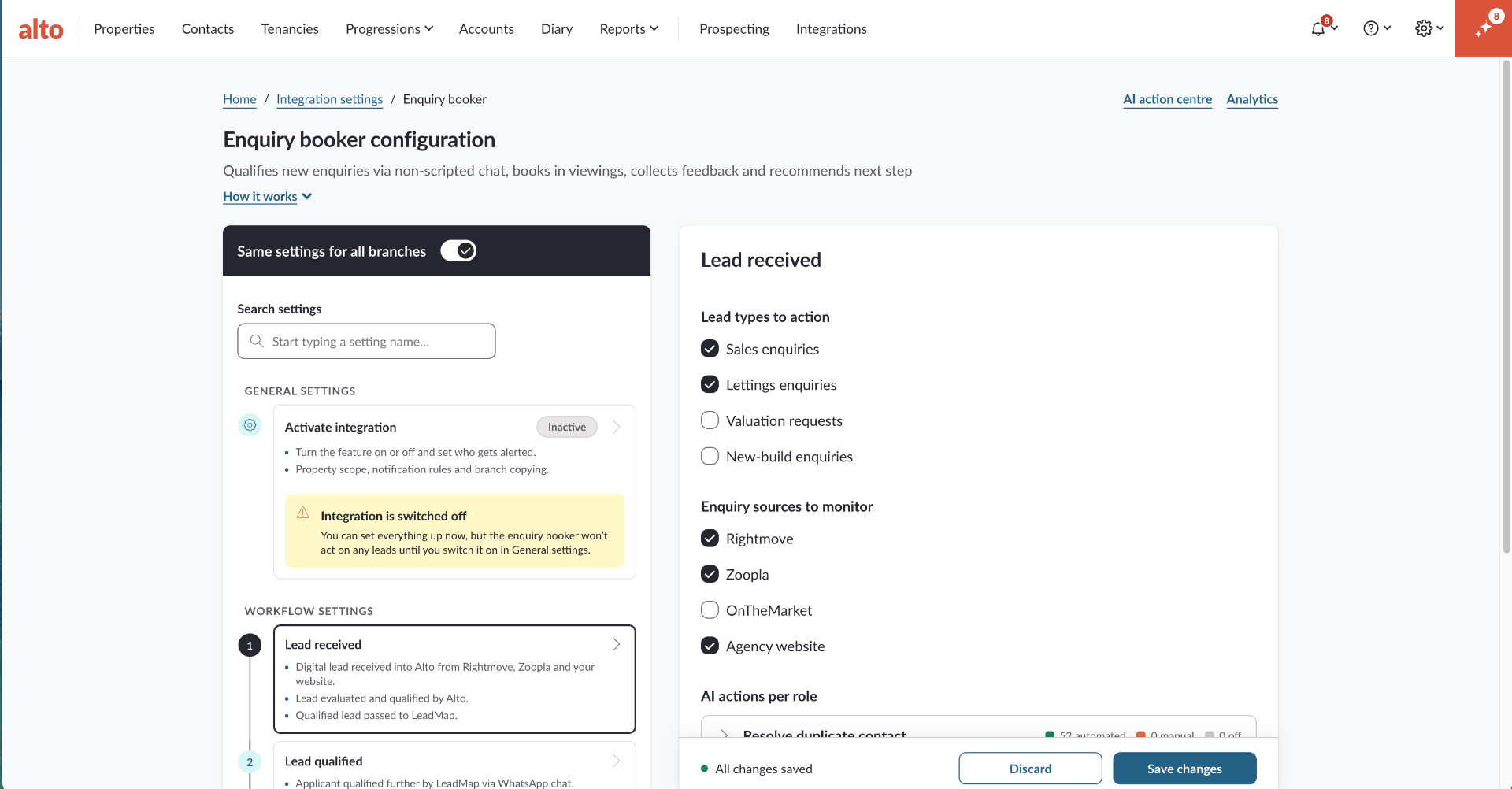Open the settings gear menu

(1429, 28)
